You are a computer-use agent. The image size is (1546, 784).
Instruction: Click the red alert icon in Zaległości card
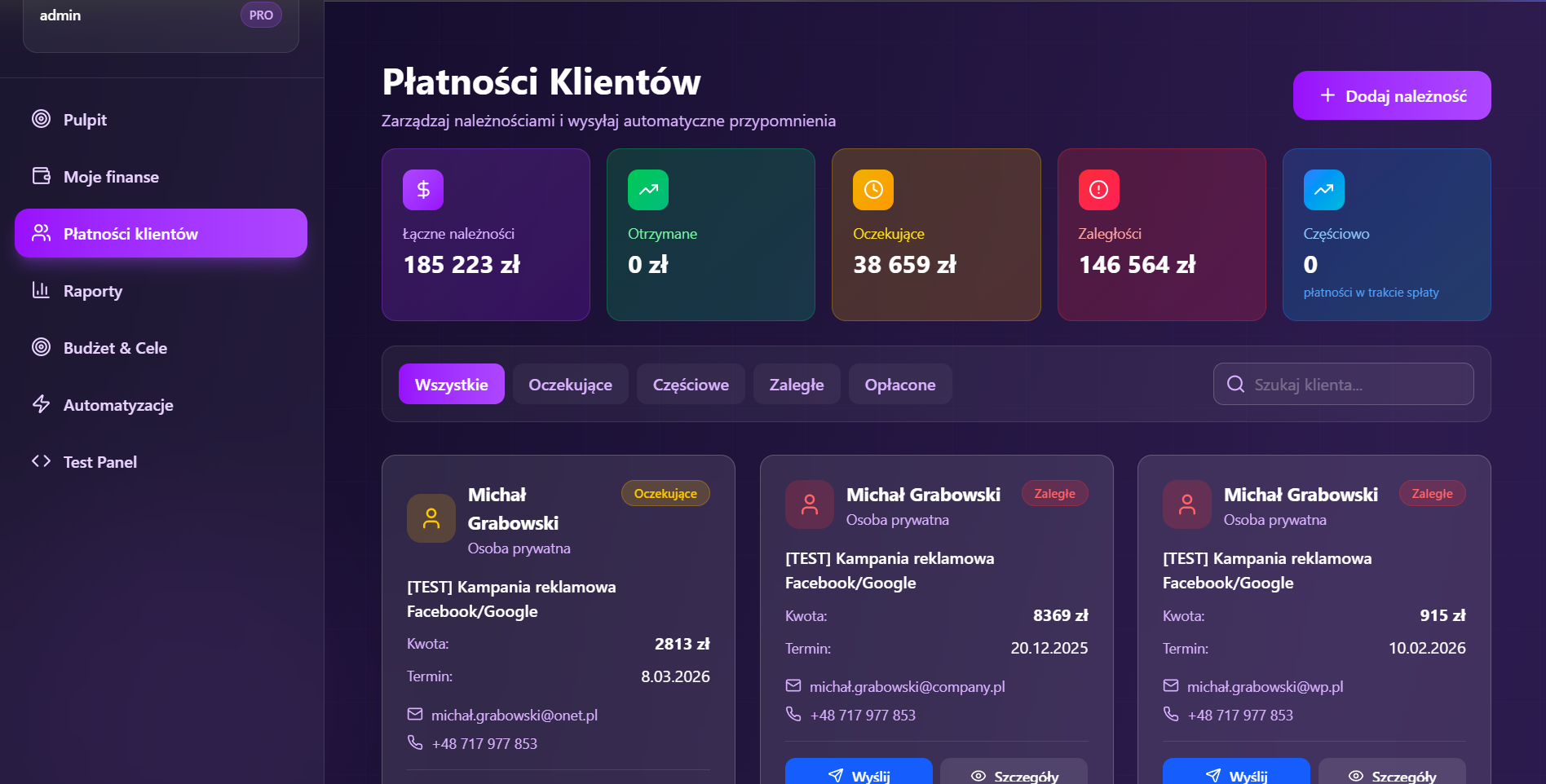1098,190
